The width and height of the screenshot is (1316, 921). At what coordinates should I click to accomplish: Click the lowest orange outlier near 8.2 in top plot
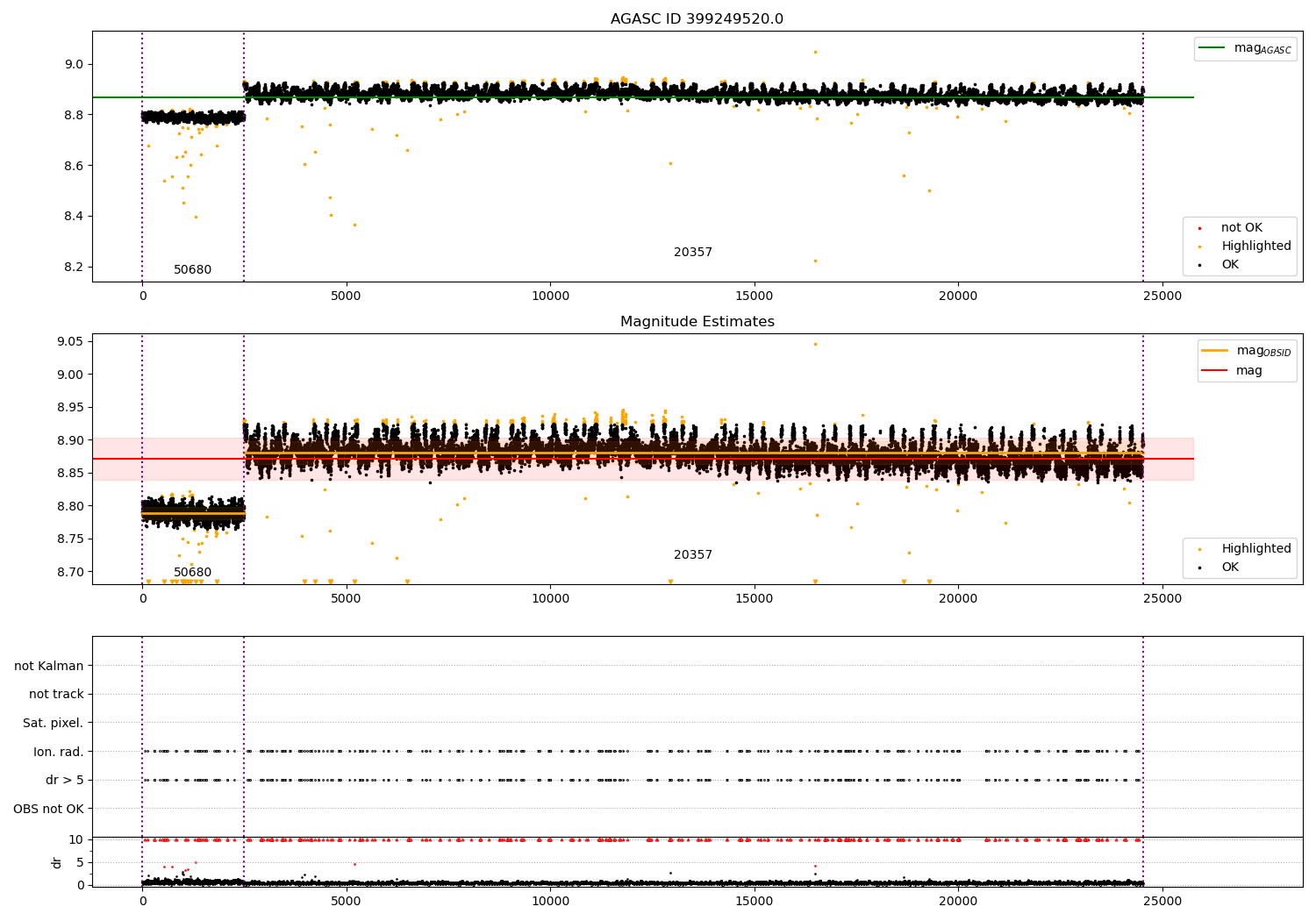click(815, 261)
